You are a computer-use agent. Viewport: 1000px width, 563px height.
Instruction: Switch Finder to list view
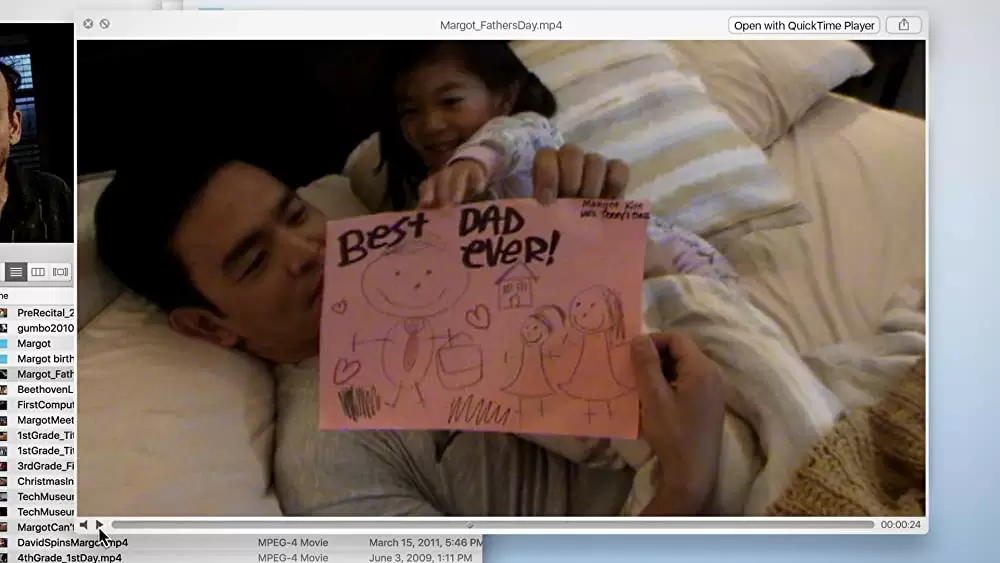[x=16, y=272]
